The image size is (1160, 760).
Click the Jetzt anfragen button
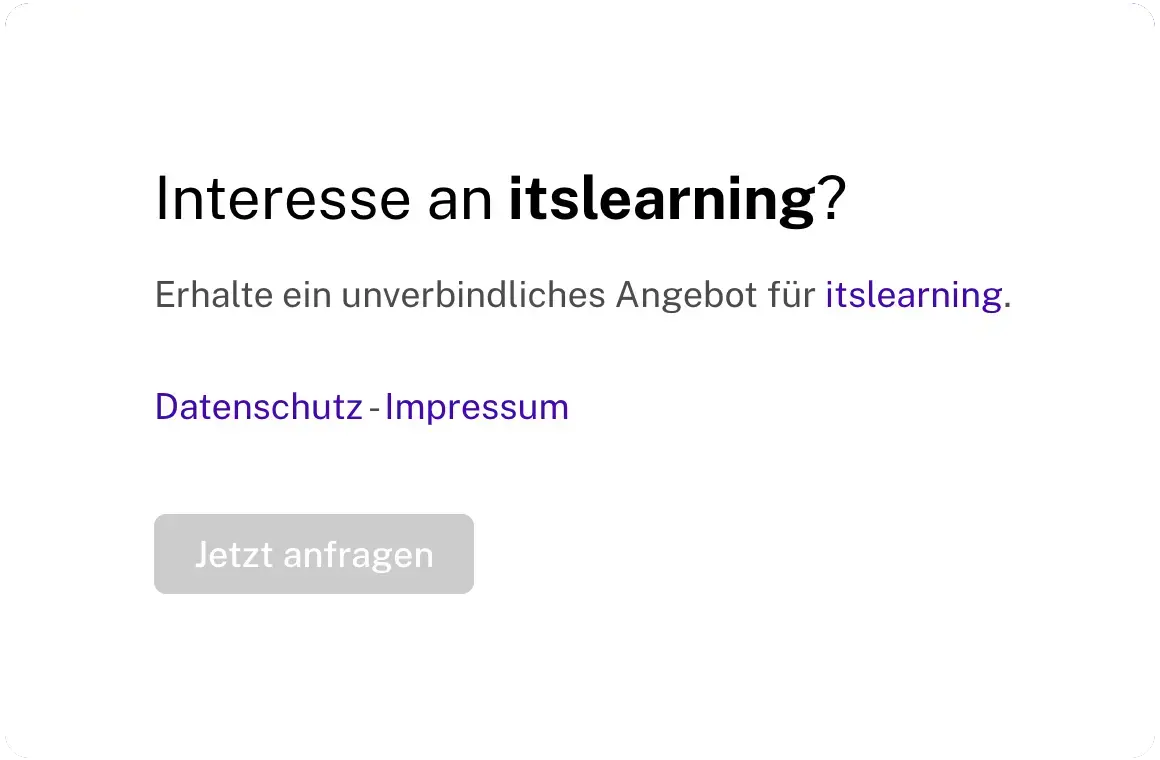[x=313, y=554]
